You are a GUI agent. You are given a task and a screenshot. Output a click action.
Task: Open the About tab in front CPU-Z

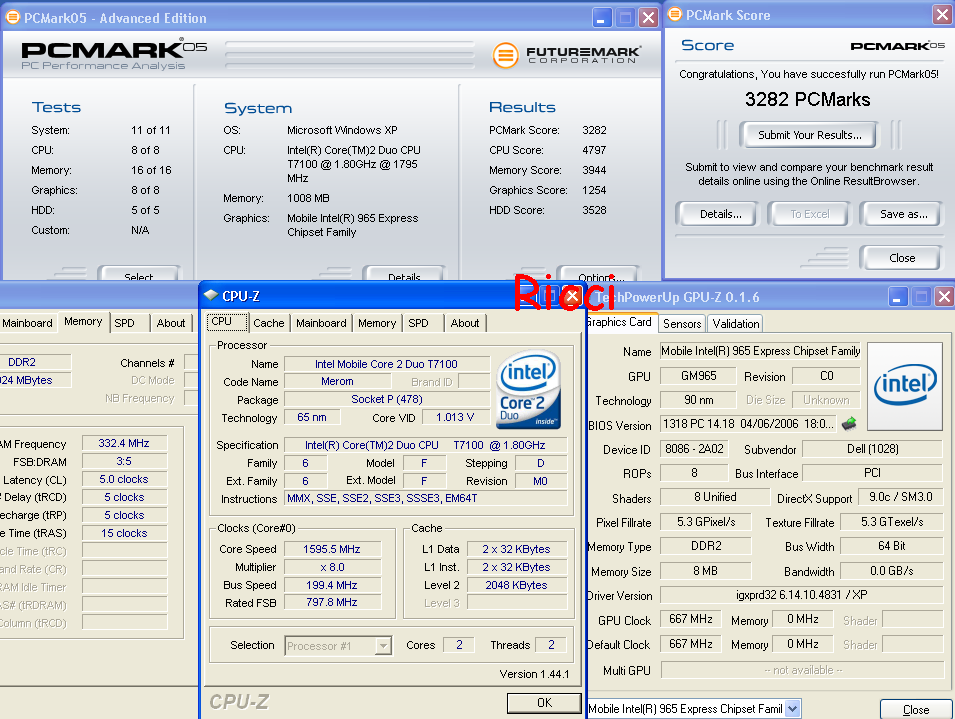pyautogui.click(x=465, y=323)
